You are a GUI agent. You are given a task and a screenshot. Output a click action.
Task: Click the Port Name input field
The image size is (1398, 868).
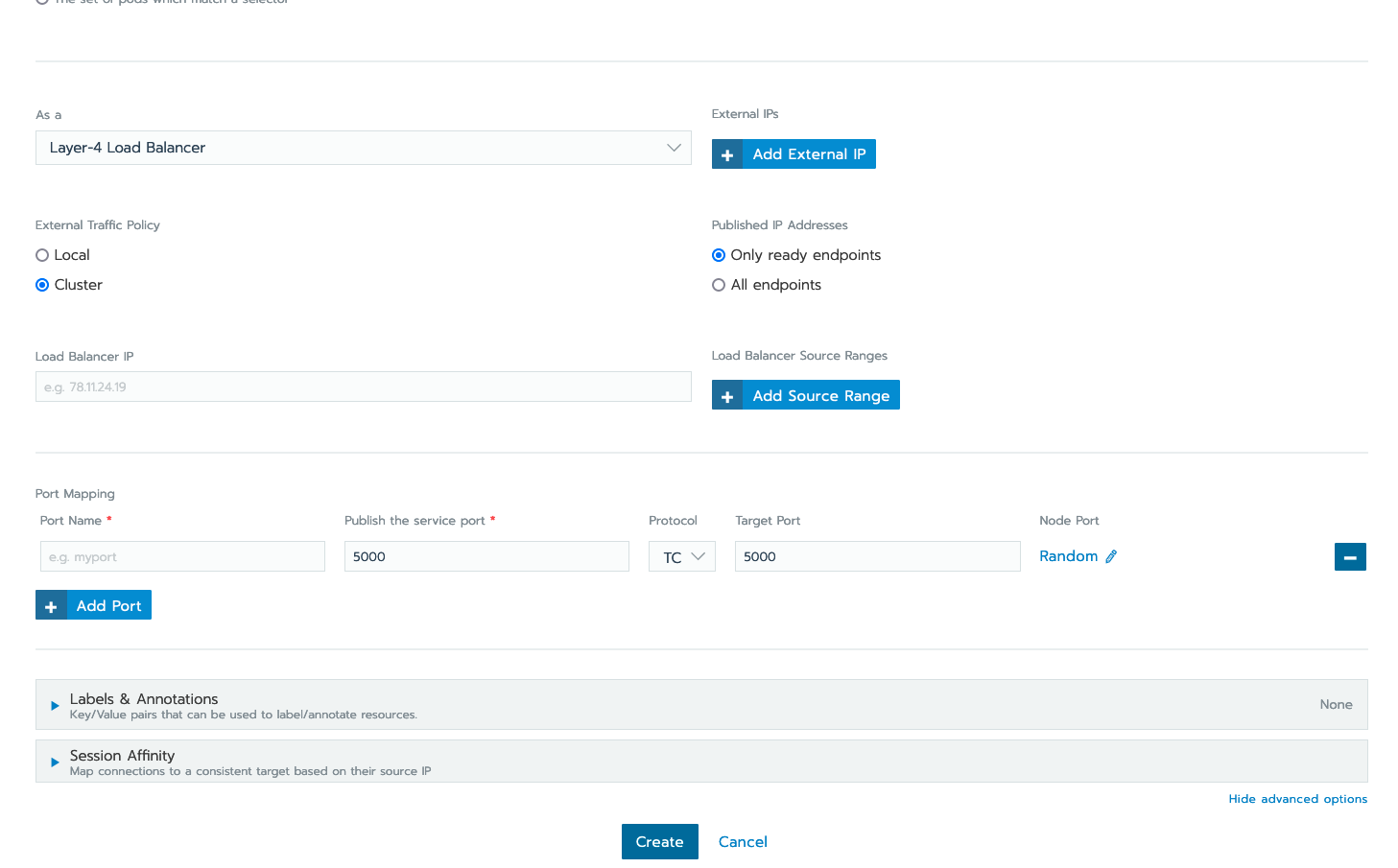182,556
